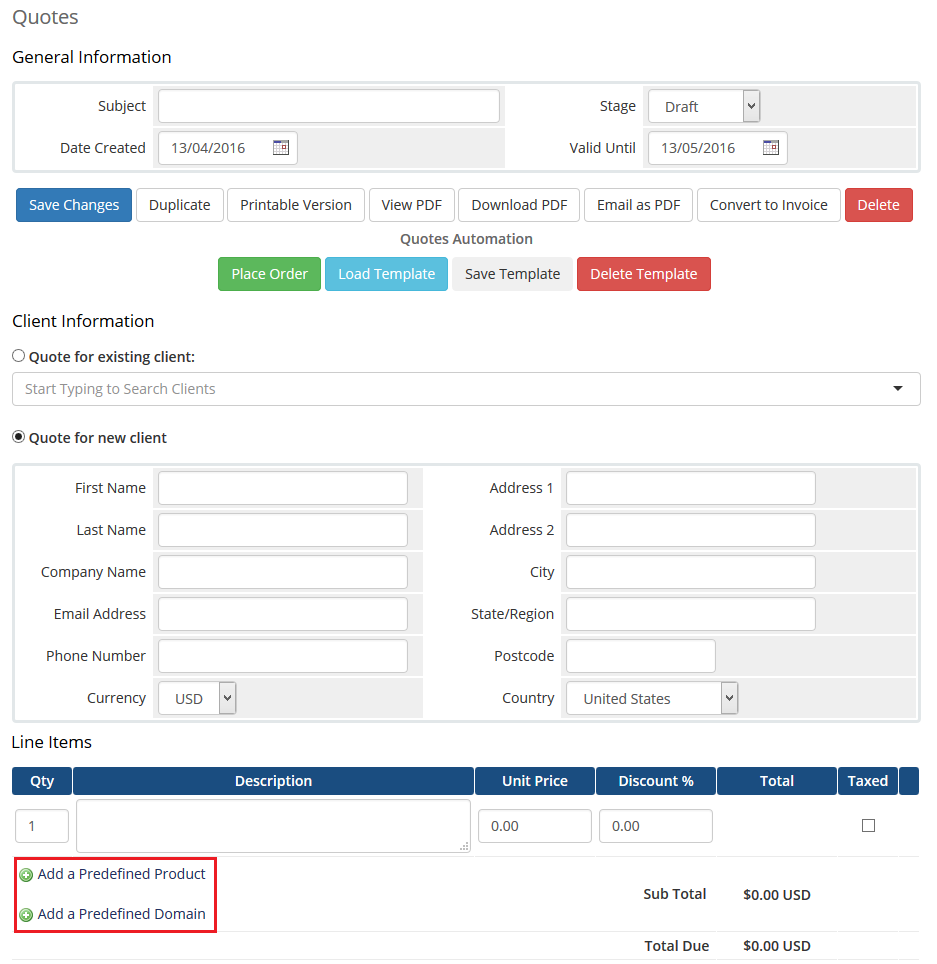
Task: Focus the State/Region field
Action: pos(690,614)
